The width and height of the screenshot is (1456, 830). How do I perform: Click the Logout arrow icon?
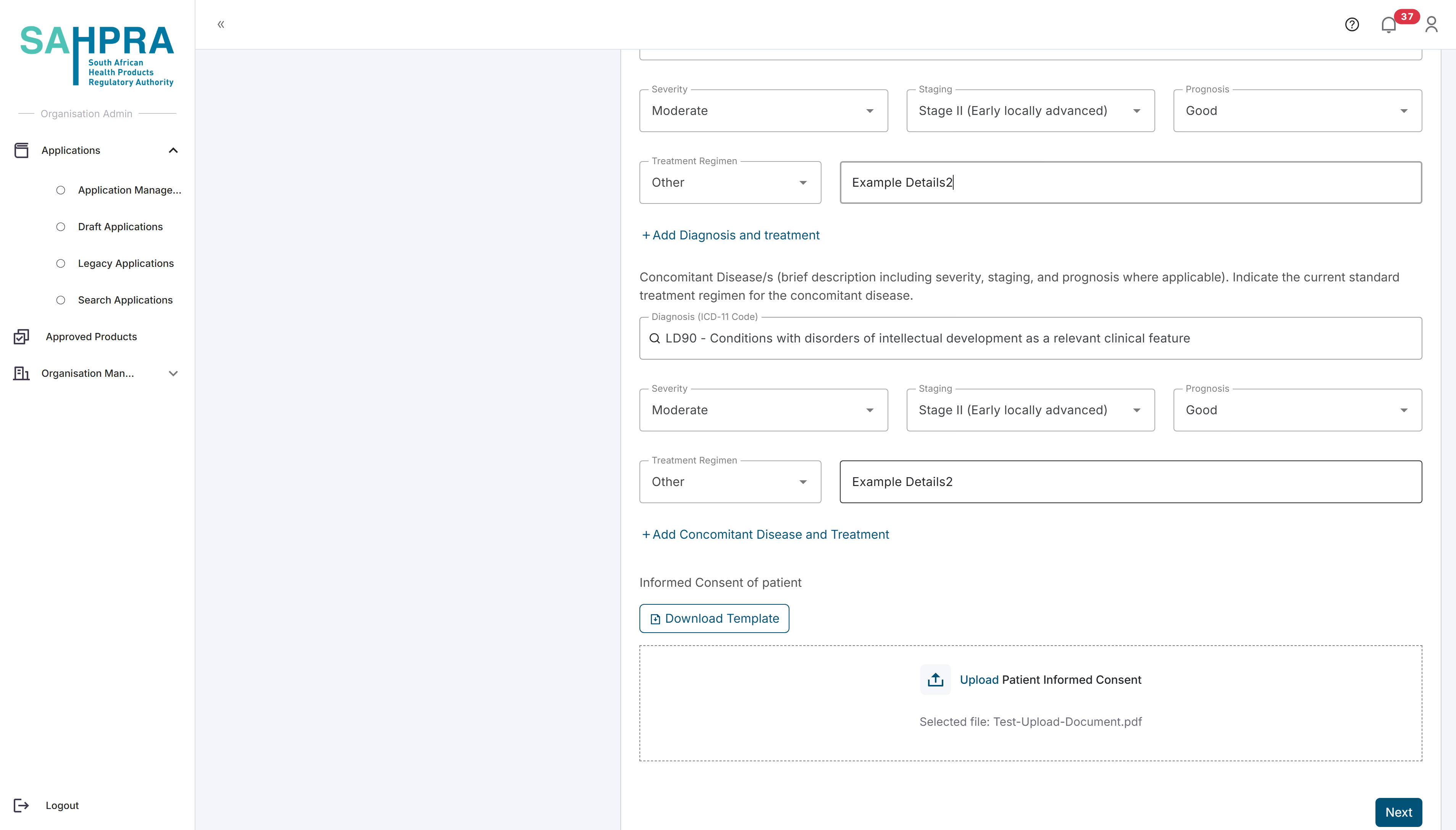[x=22, y=806]
